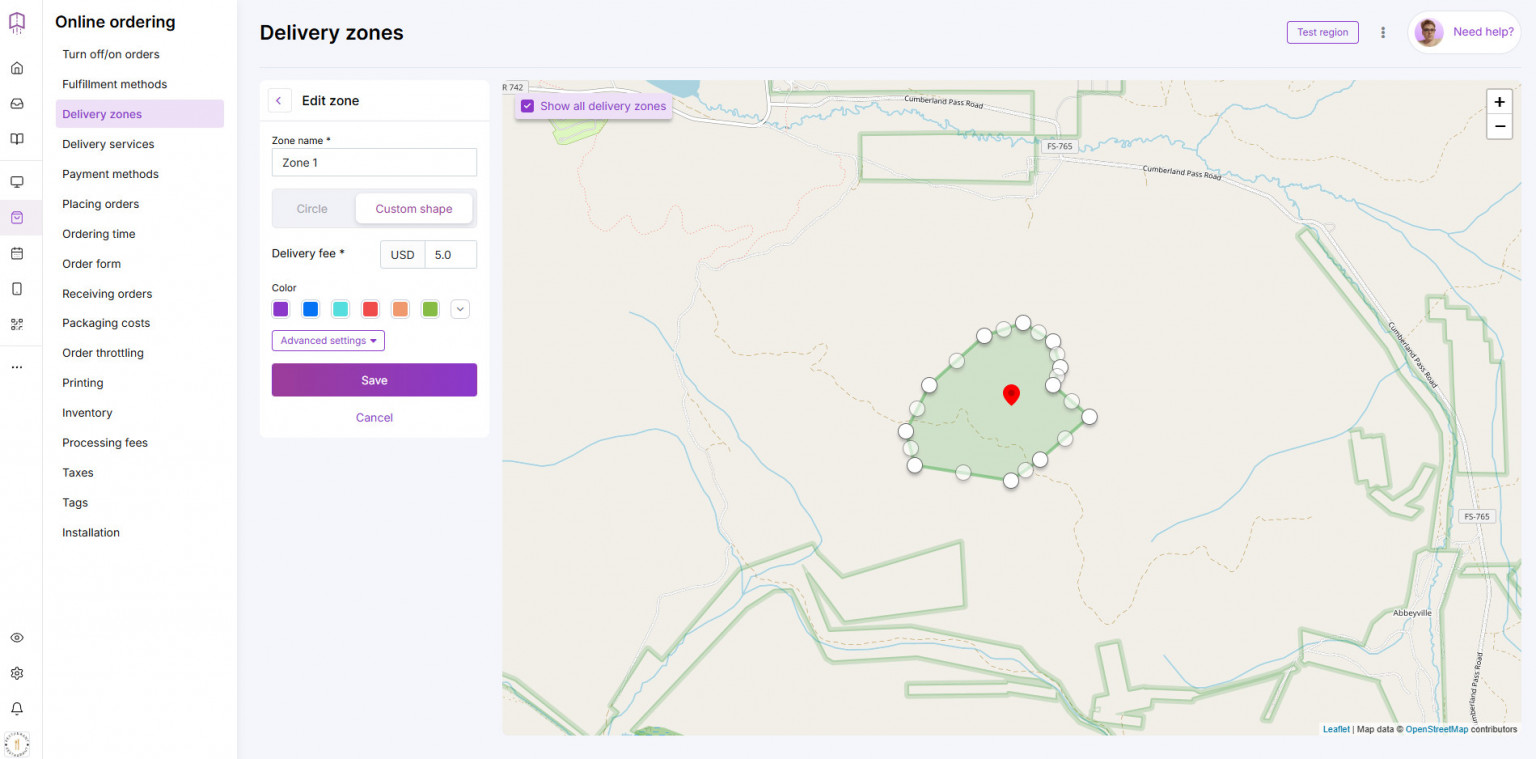
Task: Open the three-dot menu near Test region
Action: pos(1383,32)
